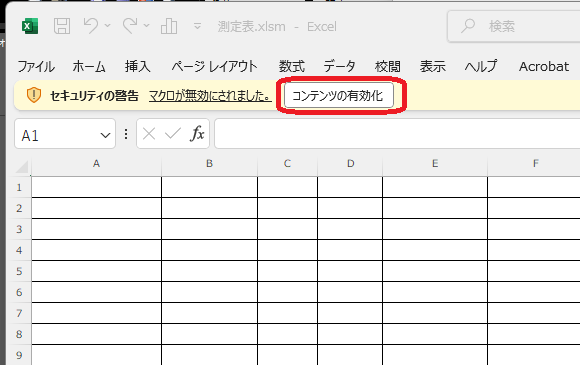
Task: Open the 数式 tab
Action: 291,67
